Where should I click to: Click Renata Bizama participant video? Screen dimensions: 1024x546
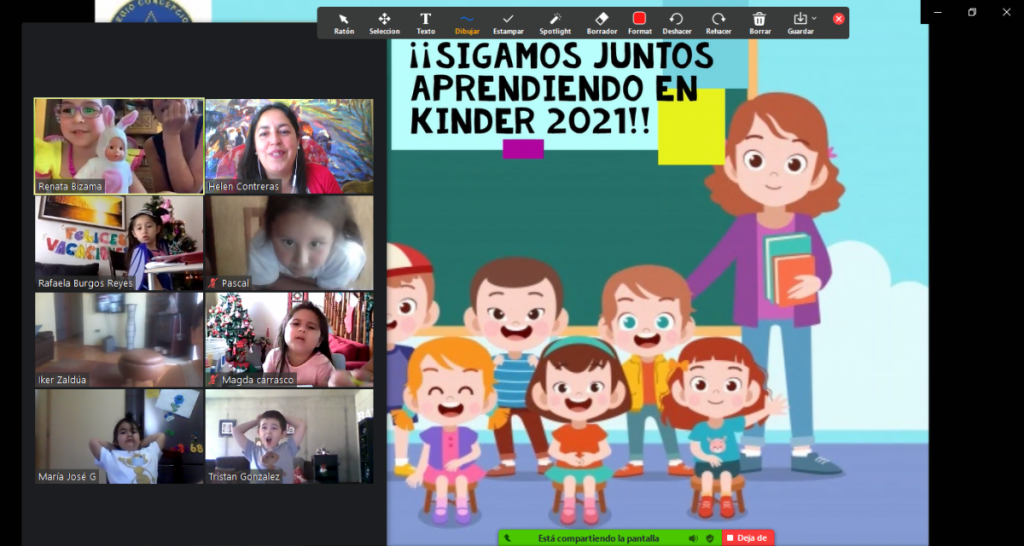tap(119, 146)
